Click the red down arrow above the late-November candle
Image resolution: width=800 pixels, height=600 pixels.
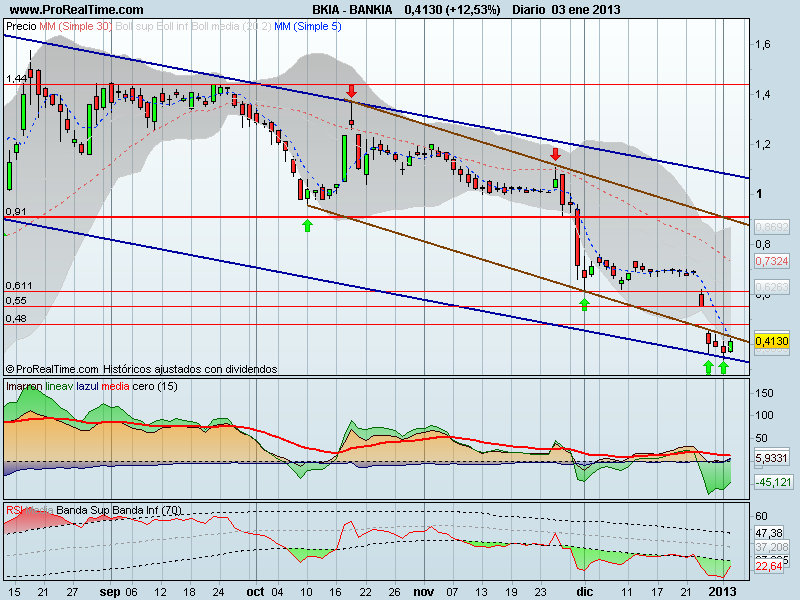pos(556,154)
